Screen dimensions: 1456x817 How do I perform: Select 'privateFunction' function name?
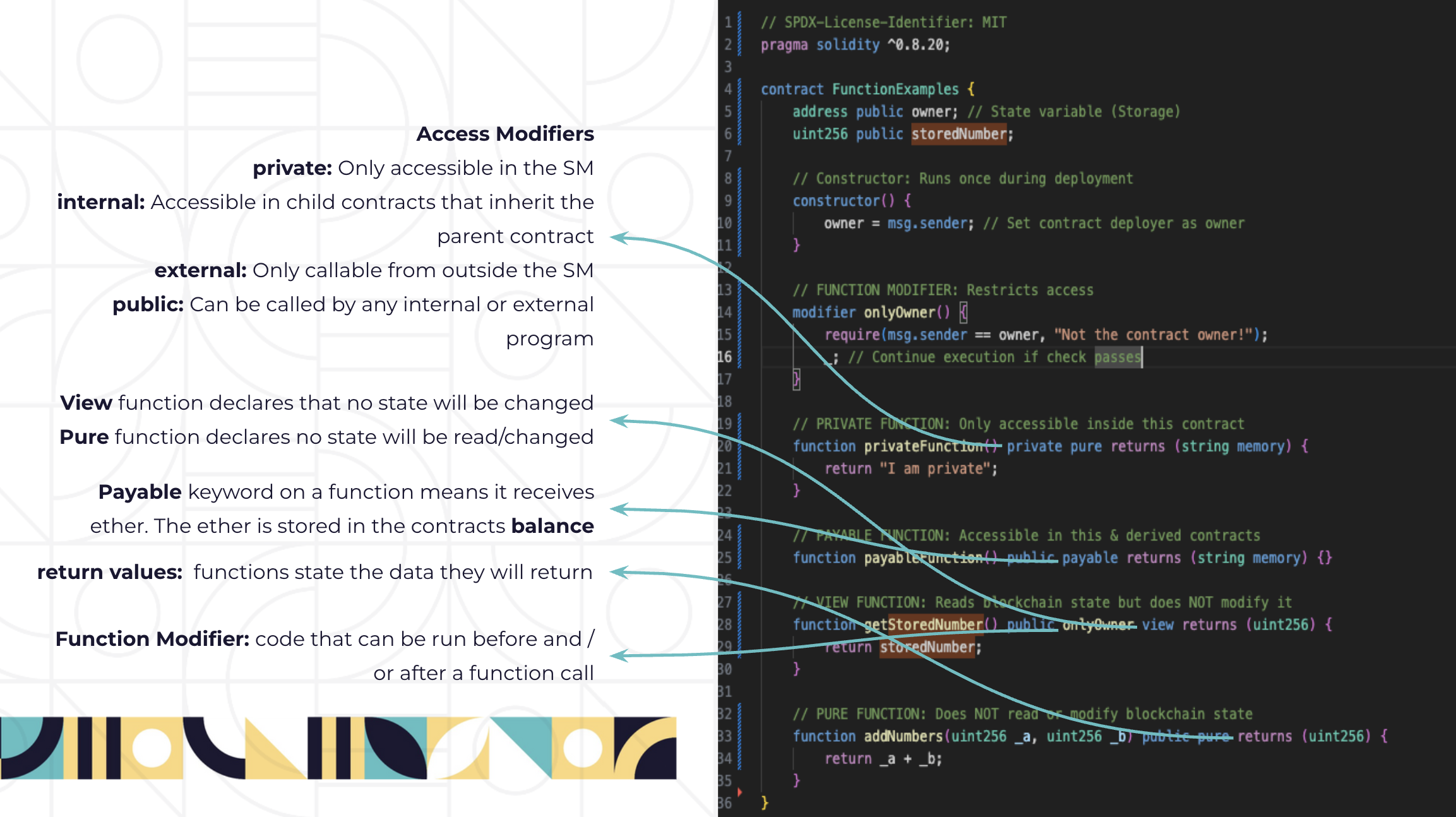(x=923, y=446)
